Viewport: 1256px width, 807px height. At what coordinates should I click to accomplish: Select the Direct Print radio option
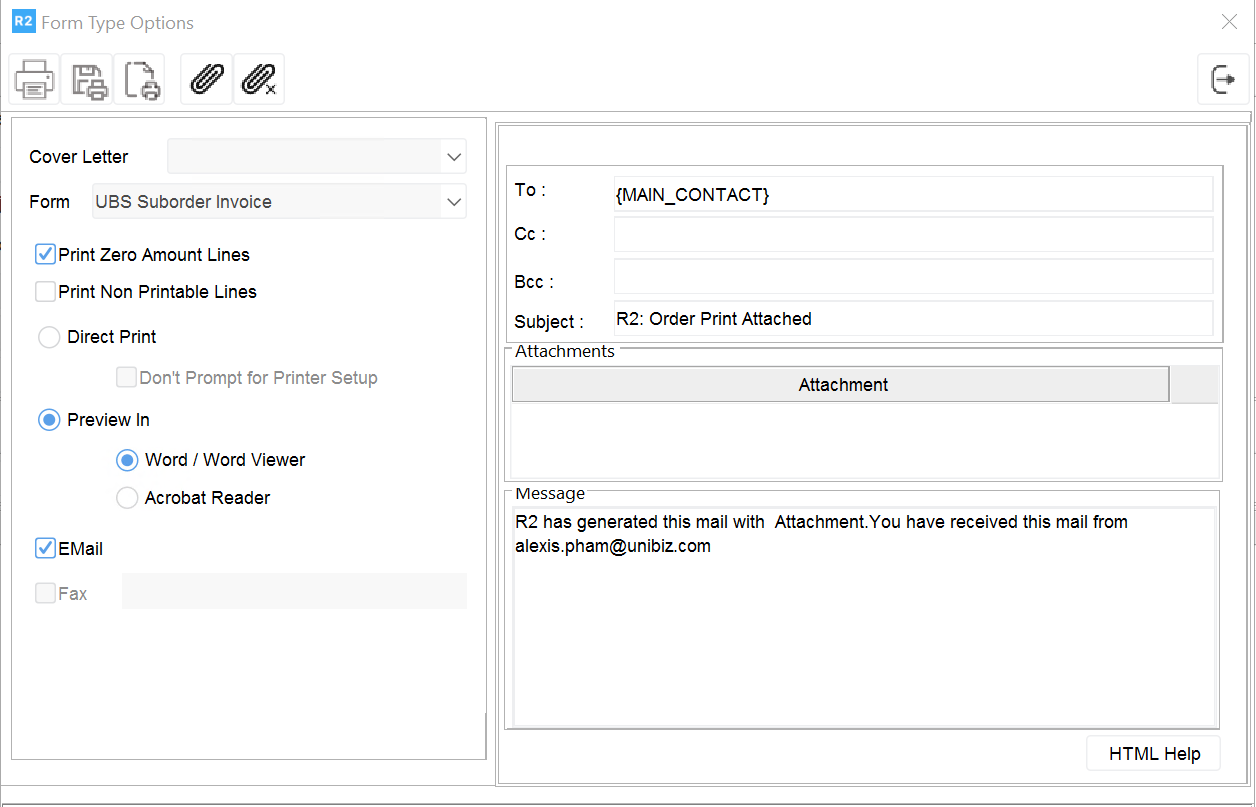point(49,337)
